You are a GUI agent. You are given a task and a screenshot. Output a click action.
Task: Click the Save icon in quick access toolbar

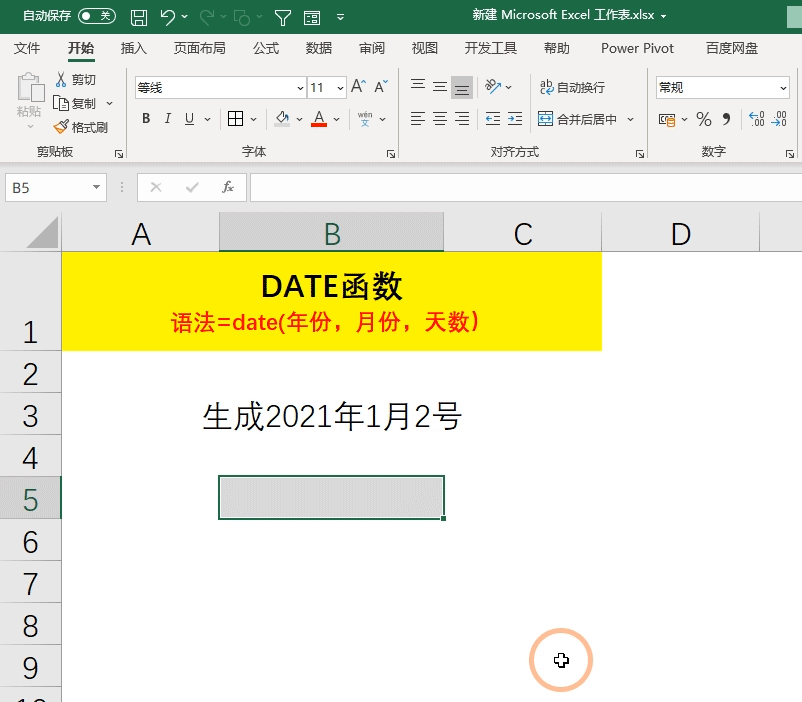140,16
